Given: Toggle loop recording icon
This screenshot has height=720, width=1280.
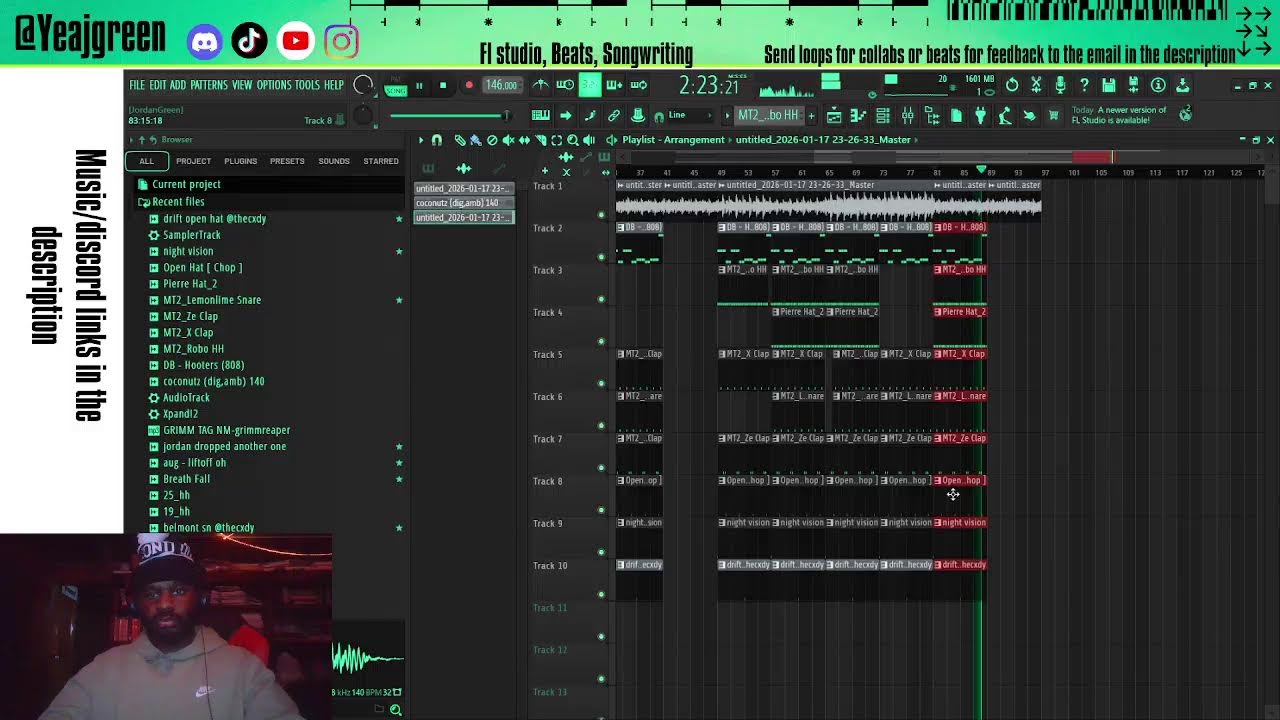Looking at the screenshot, I should pos(638,85).
